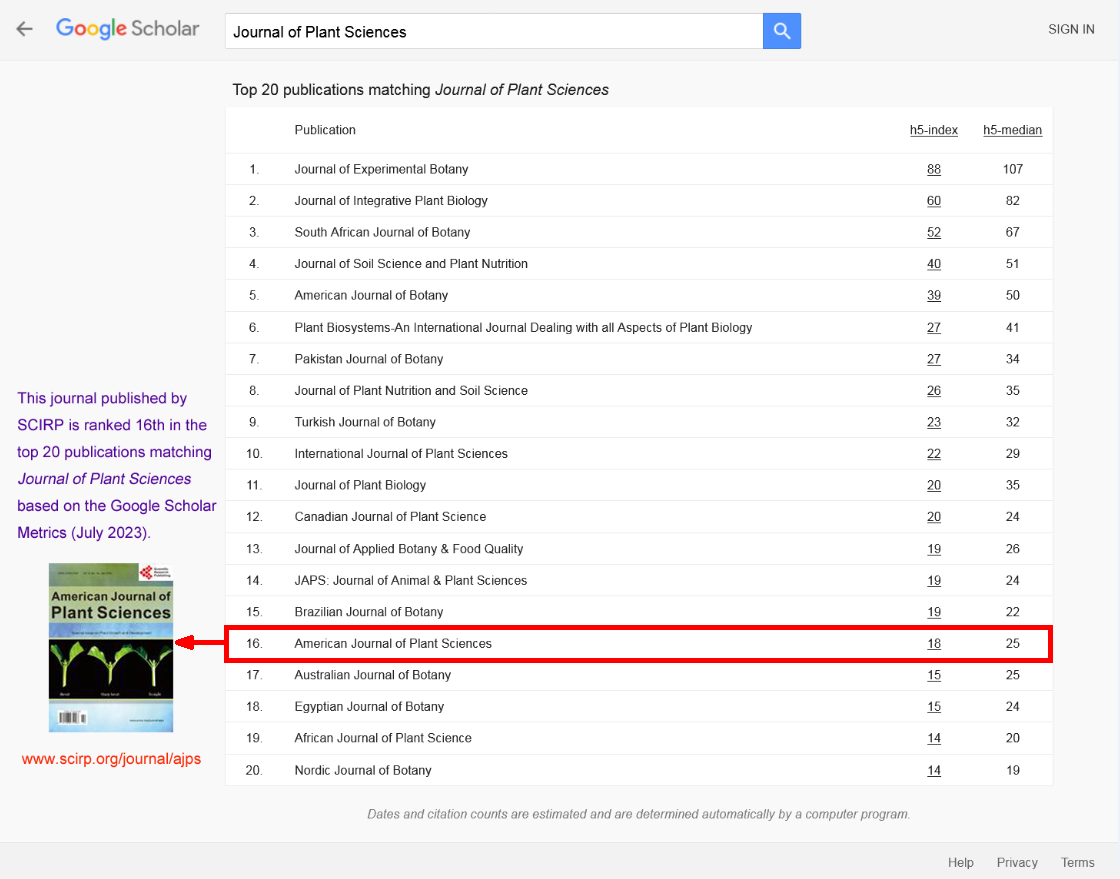Click the back arrow icon
Screen dimensions: 1120x879
24,29
